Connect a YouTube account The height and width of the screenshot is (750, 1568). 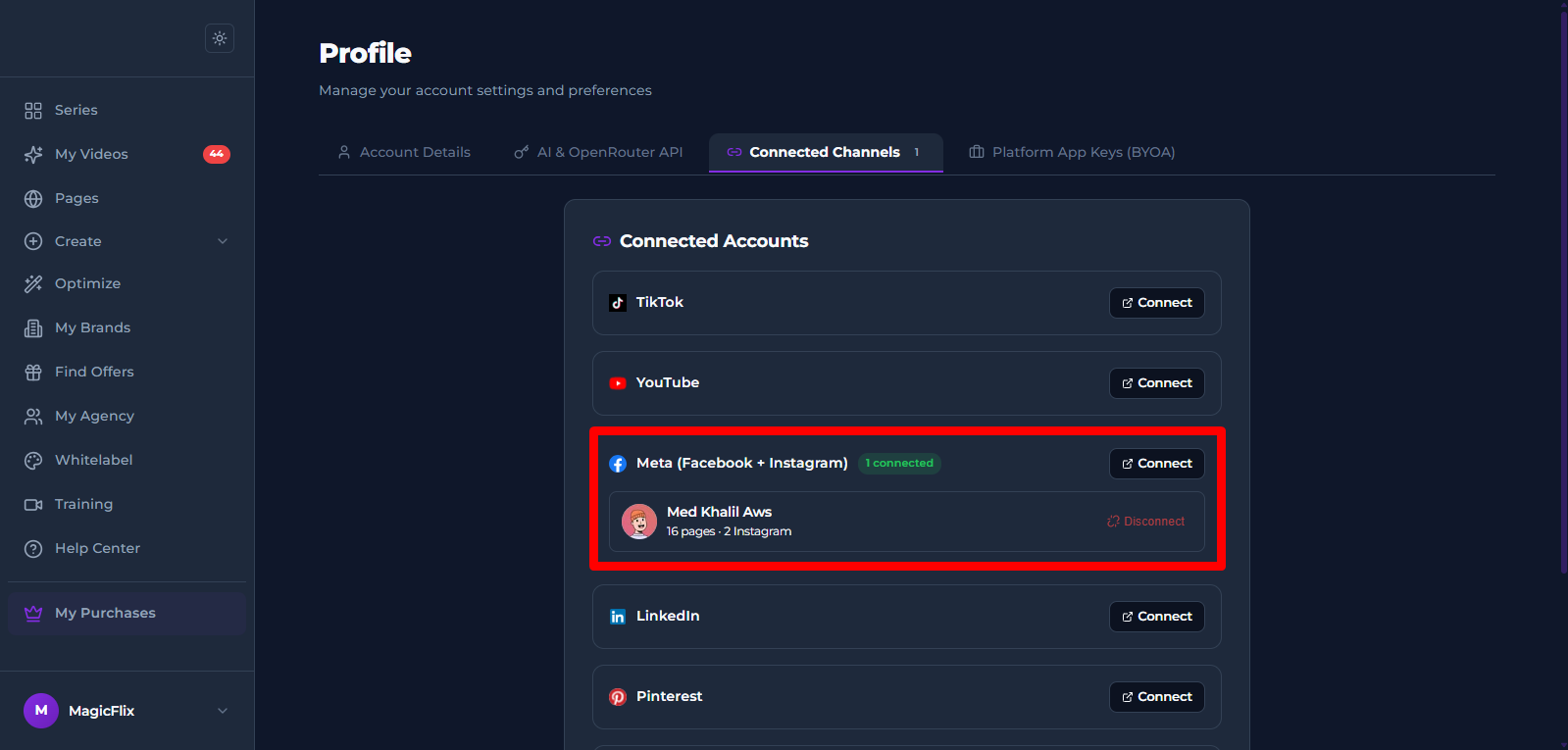(x=1157, y=383)
